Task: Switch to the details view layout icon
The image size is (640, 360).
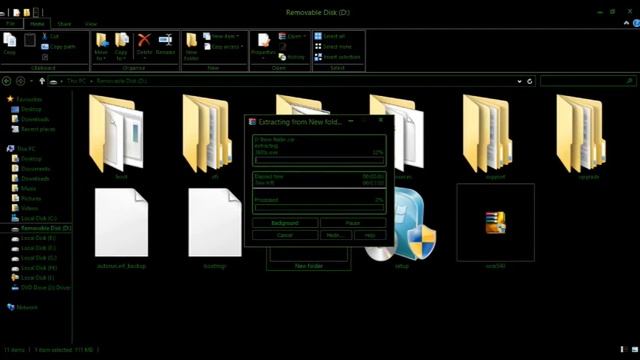Action: (624, 349)
